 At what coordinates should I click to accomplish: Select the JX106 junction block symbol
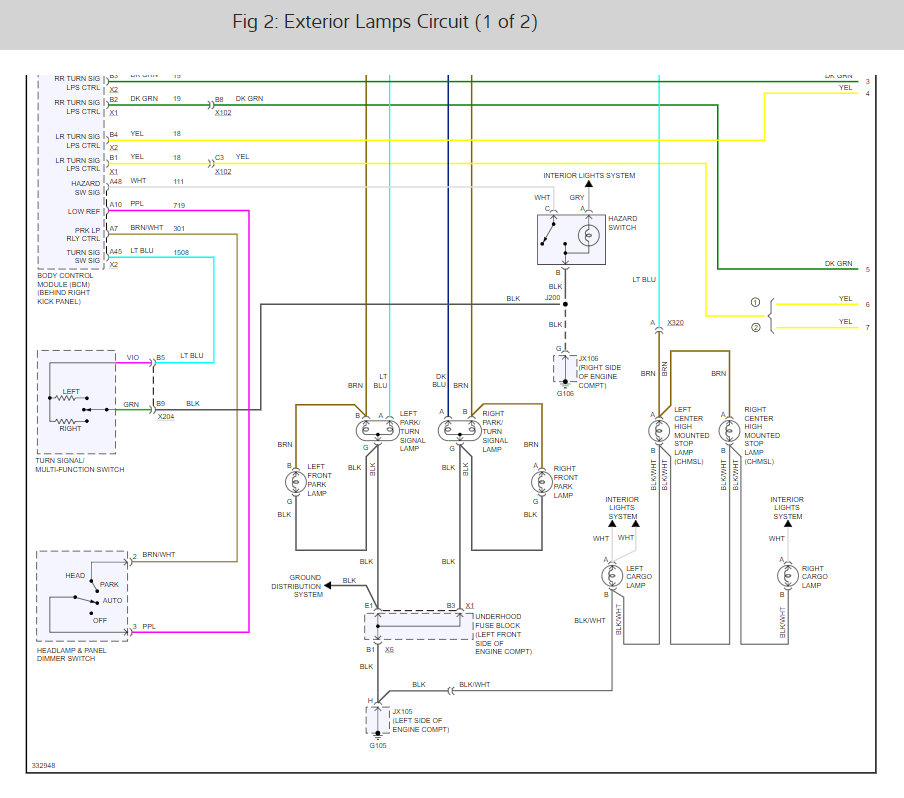[x=565, y=368]
